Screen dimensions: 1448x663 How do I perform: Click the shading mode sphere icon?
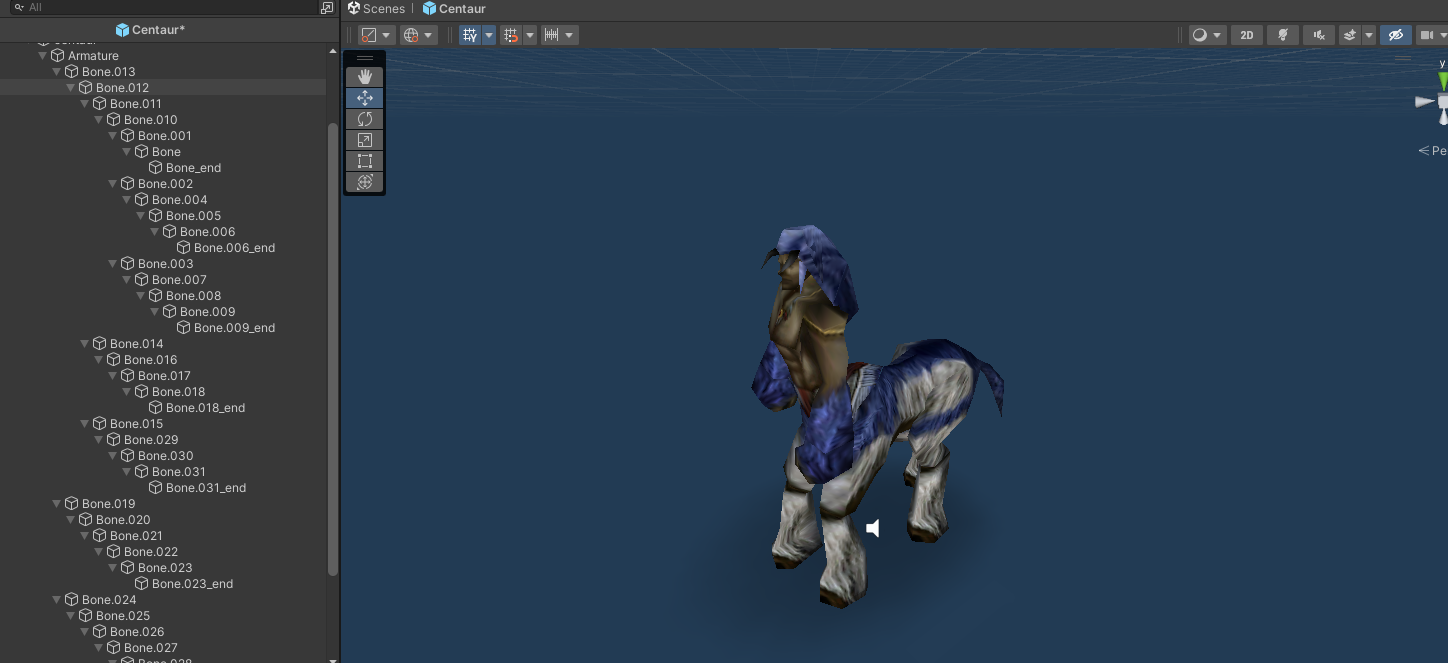(1199, 35)
